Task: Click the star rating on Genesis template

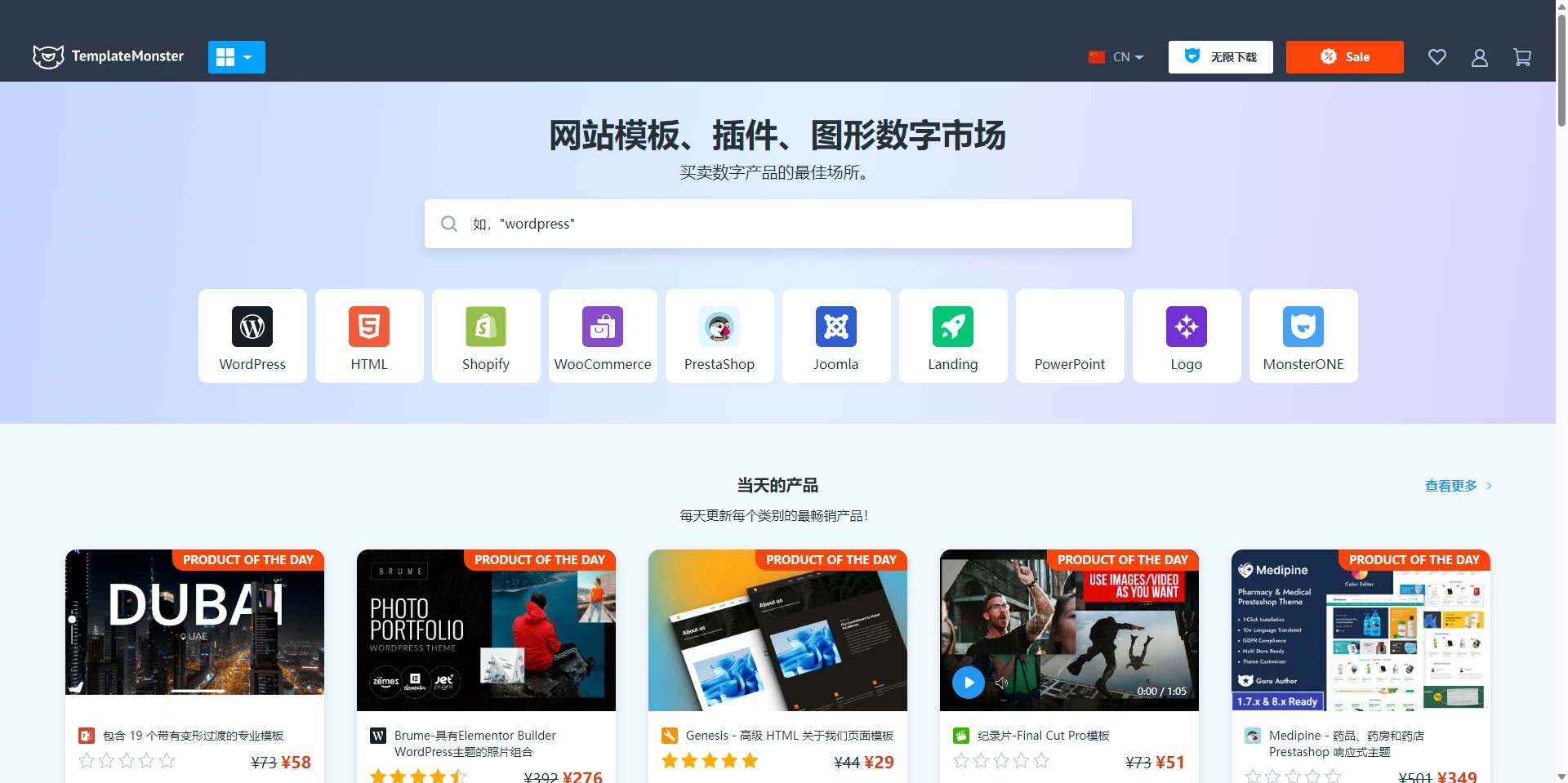Action: click(710, 761)
